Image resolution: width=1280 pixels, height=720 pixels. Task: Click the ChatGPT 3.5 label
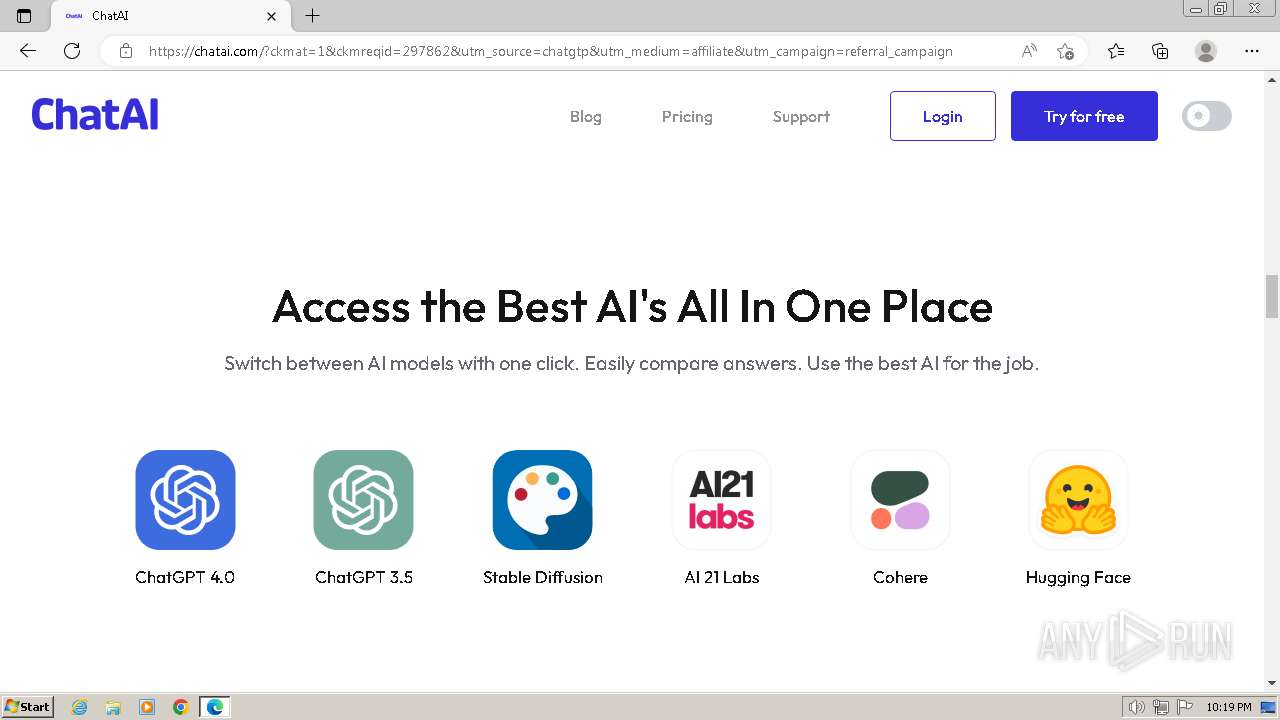coord(364,577)
